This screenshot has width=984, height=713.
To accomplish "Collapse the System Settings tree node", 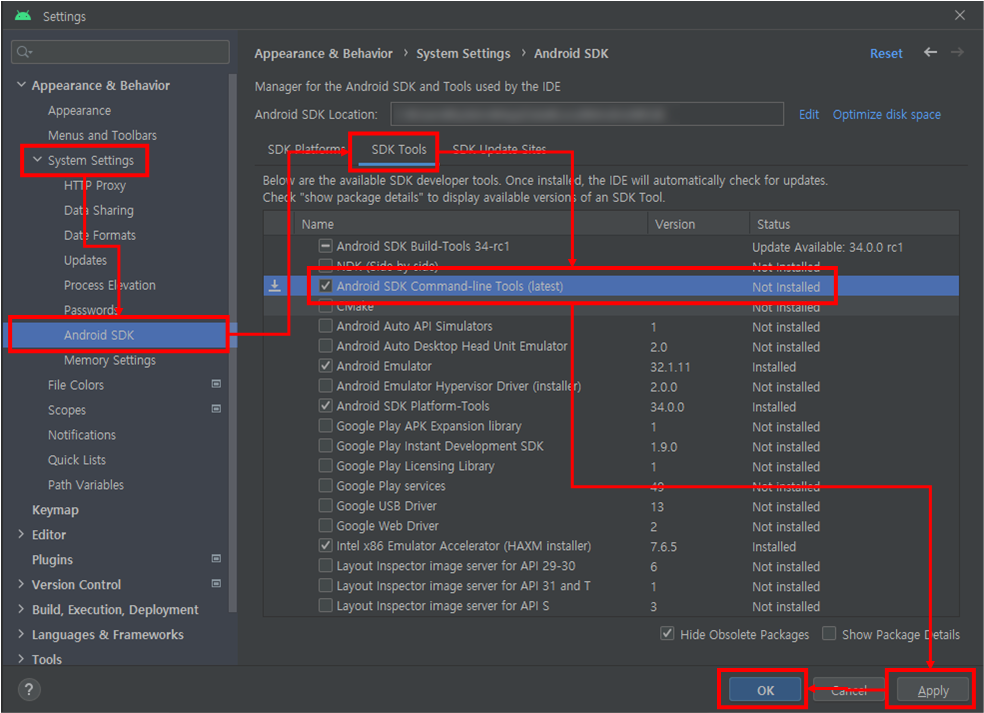I will [x=37, y=159].
